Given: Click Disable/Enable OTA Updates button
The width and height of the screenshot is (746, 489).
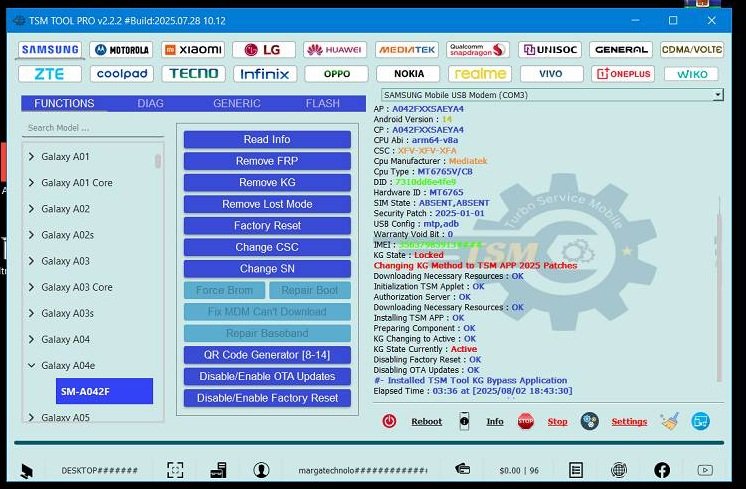Looking at the screenshot, I should click(x=267, y=376).
